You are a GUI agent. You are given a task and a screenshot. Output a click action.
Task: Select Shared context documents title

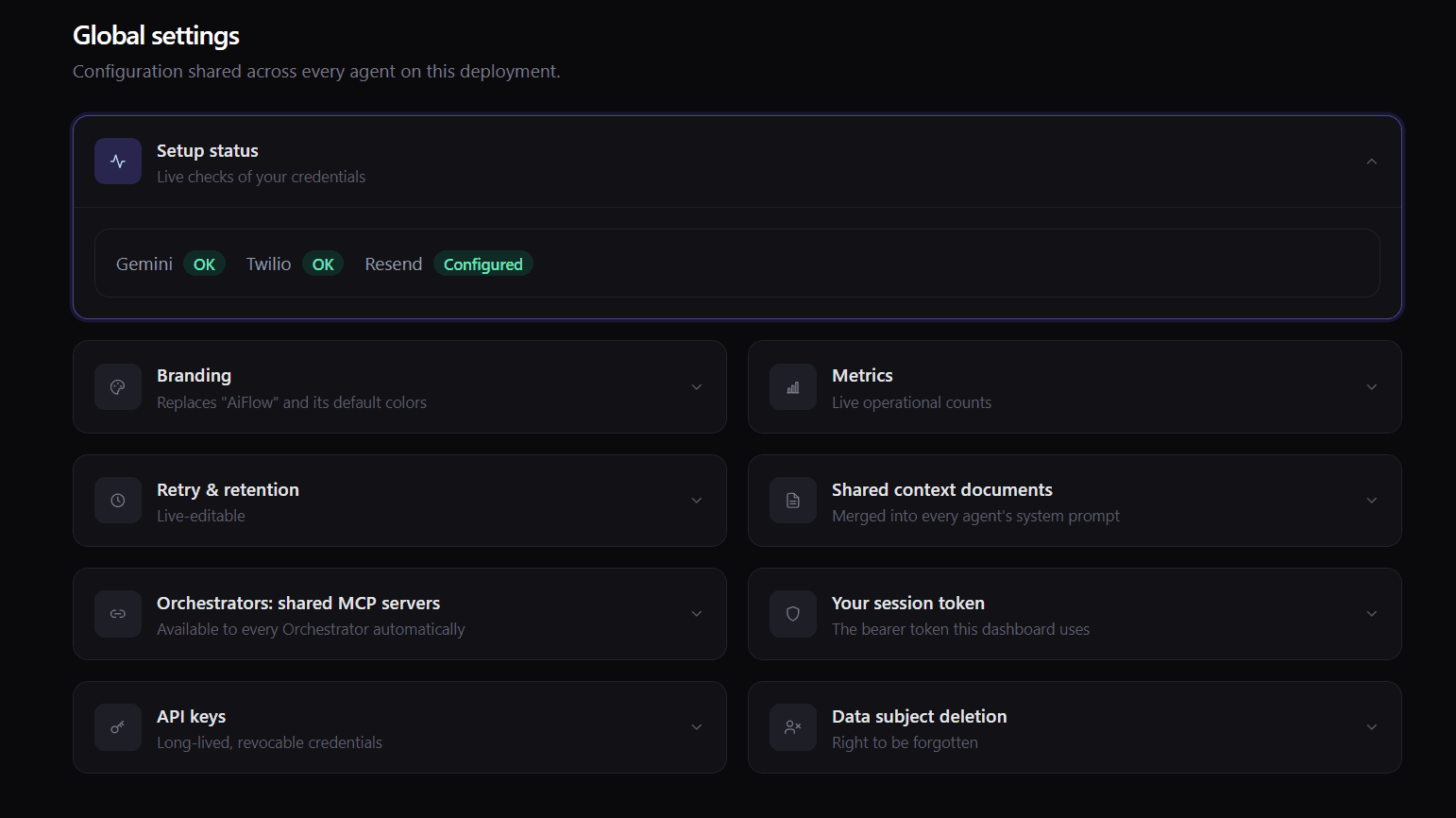click(x=942, y=490)
